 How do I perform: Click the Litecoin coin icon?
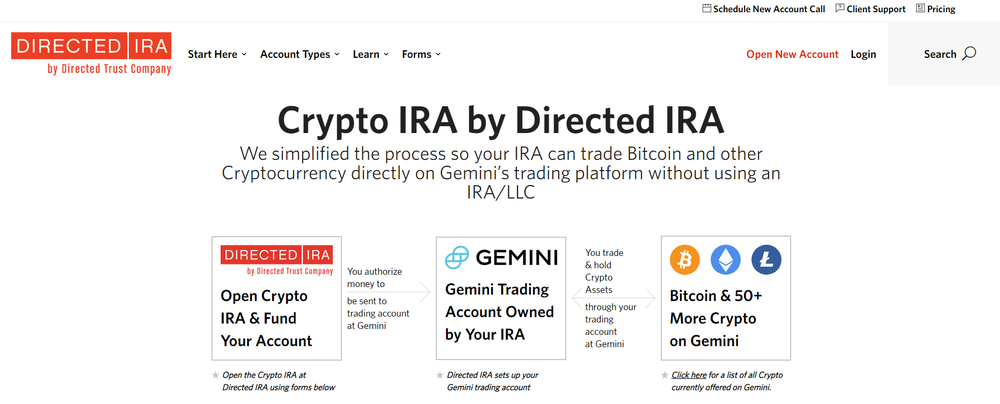(x=767, y=260)
